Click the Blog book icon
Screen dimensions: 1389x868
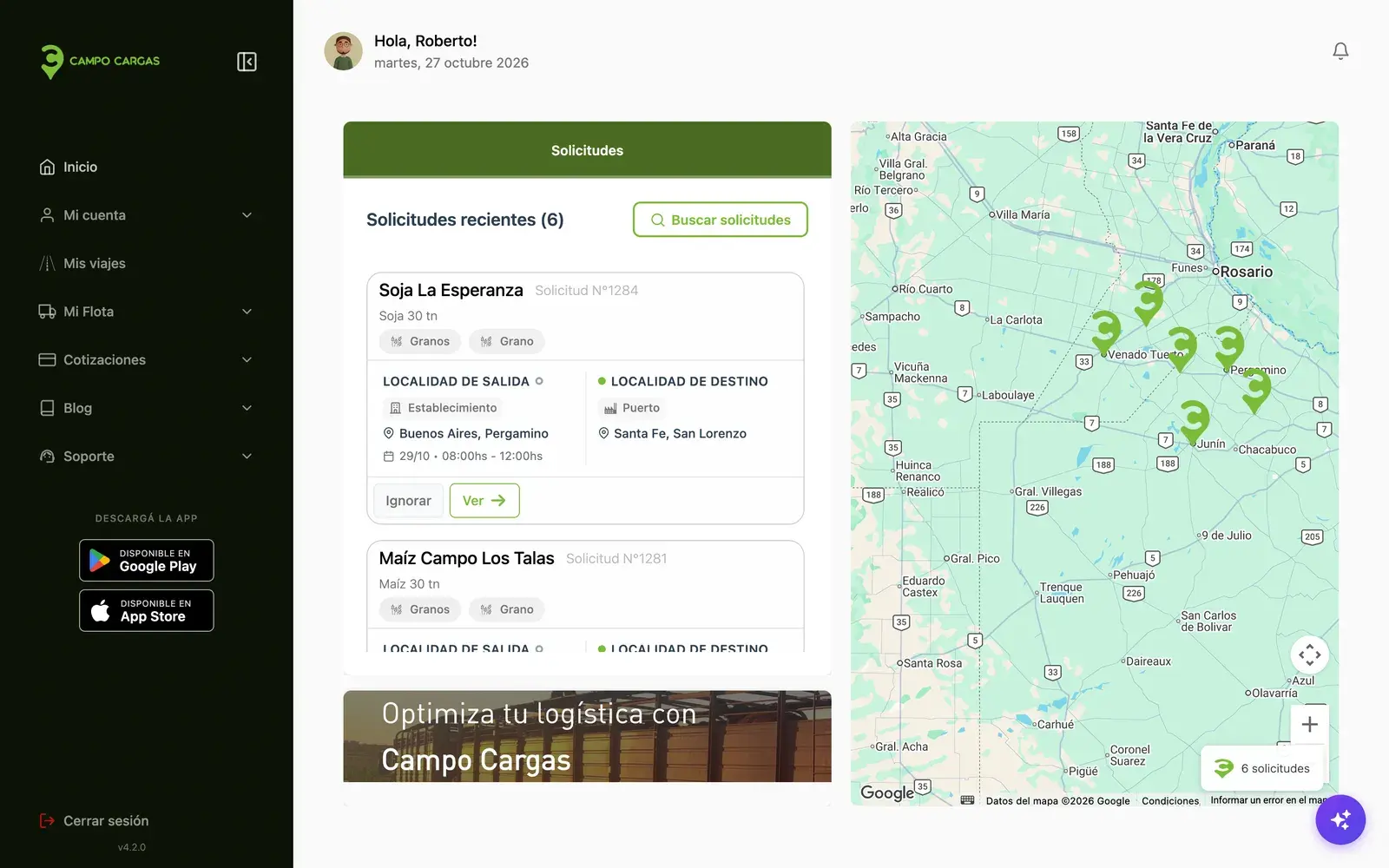[x=47, y=408]
